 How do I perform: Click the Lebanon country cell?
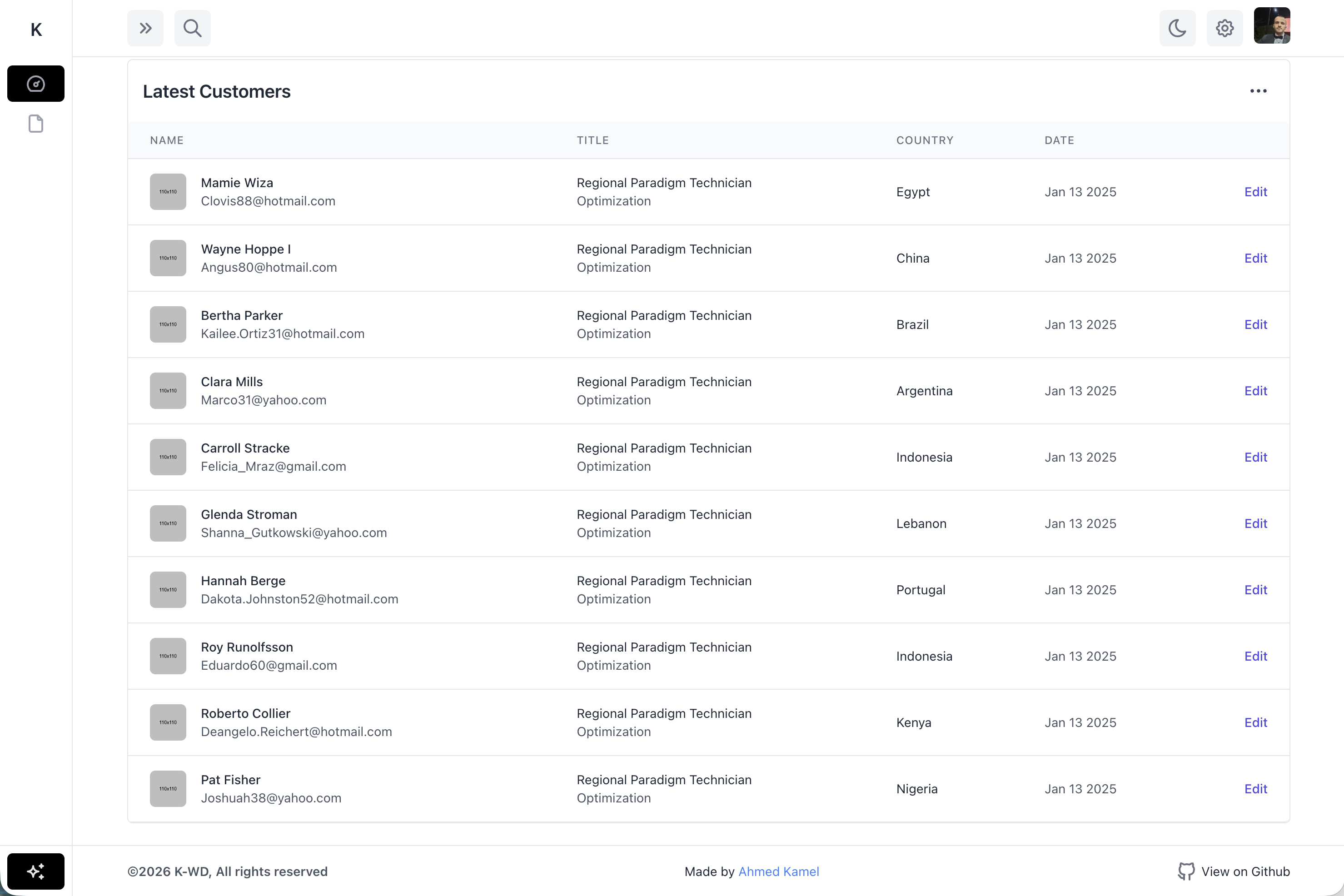click(921, 523)
